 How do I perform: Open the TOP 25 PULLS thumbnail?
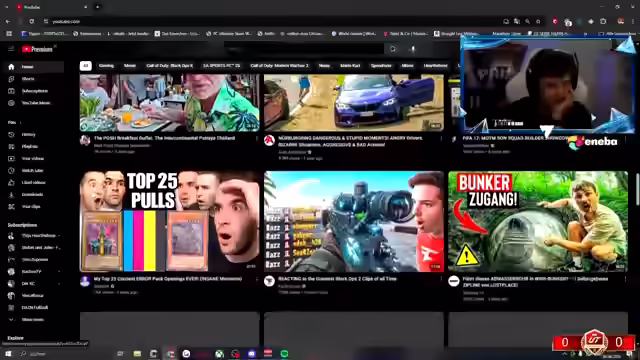(x=169, y=221)
